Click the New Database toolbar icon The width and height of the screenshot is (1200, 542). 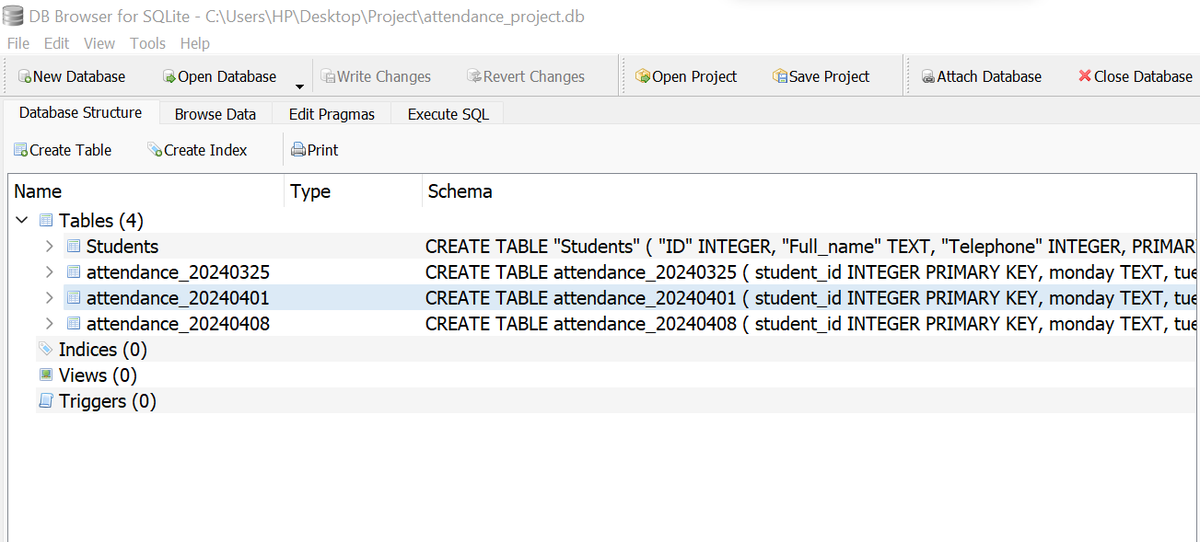tap(25, 77)
